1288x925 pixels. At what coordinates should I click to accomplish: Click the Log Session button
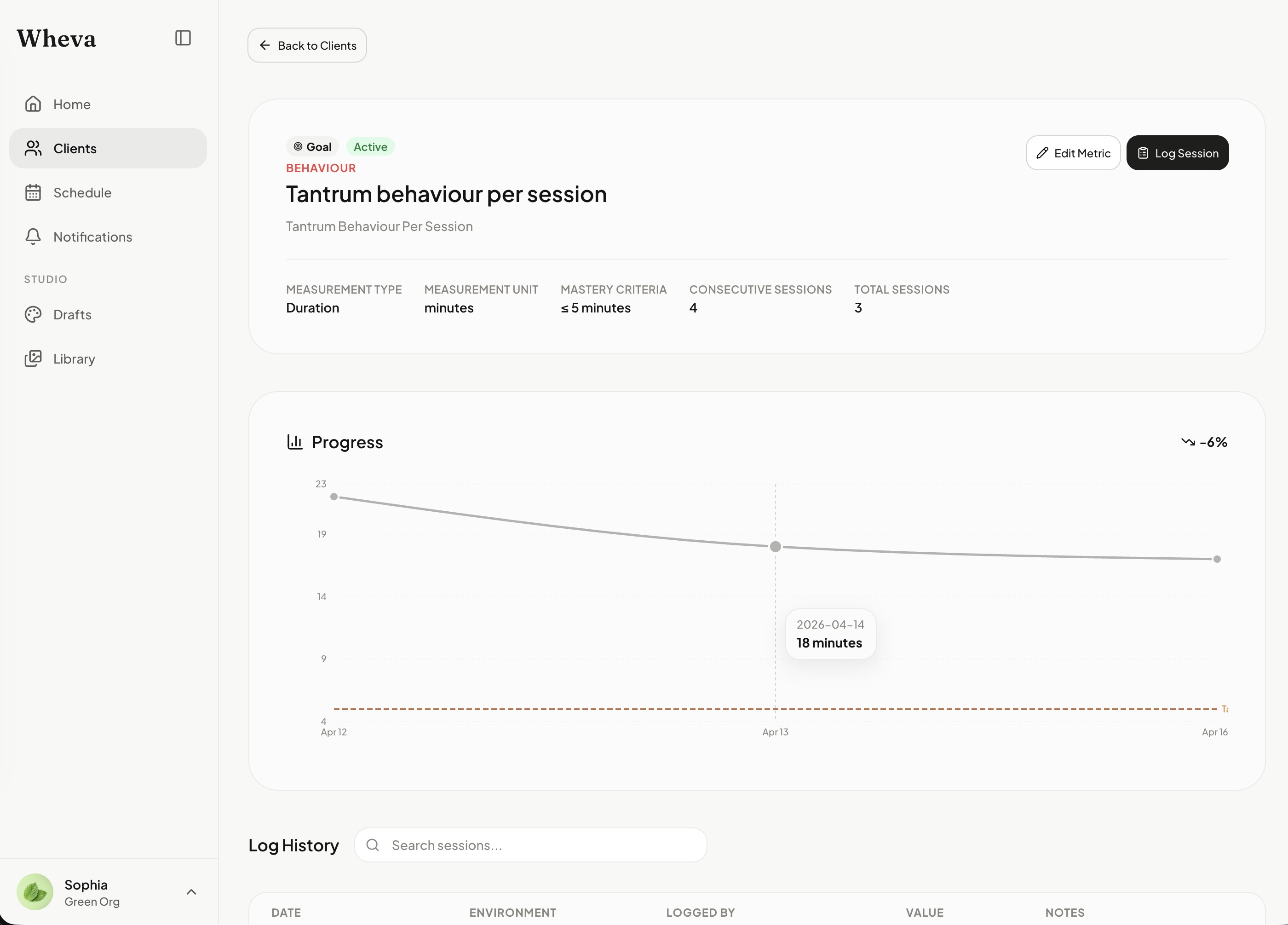1177,153
